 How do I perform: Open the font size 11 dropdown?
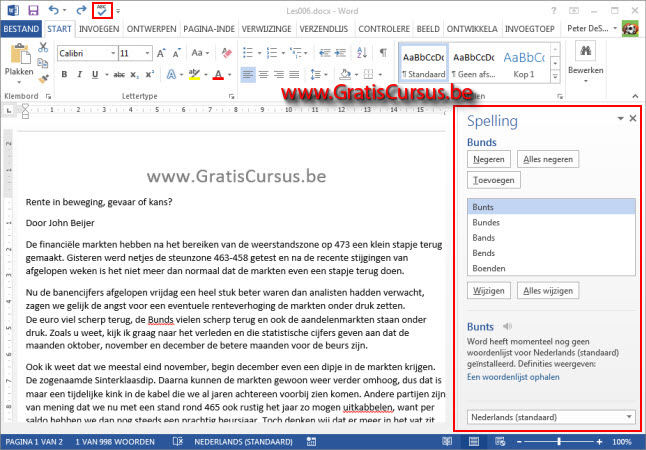click(x=147, y=53)
